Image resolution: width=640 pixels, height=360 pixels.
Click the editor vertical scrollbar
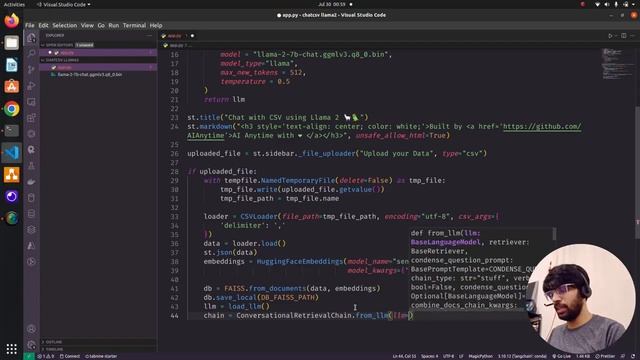tap(637, 172)
